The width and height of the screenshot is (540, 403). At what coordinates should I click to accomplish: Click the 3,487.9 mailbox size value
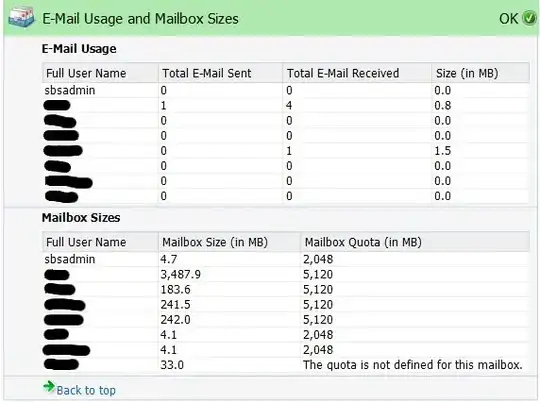180,275
